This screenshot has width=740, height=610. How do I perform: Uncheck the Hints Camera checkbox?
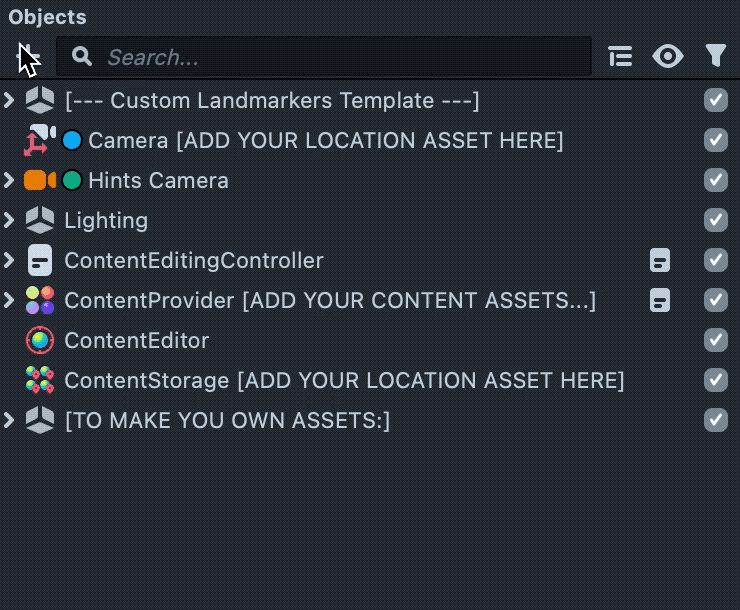(715, 181)
